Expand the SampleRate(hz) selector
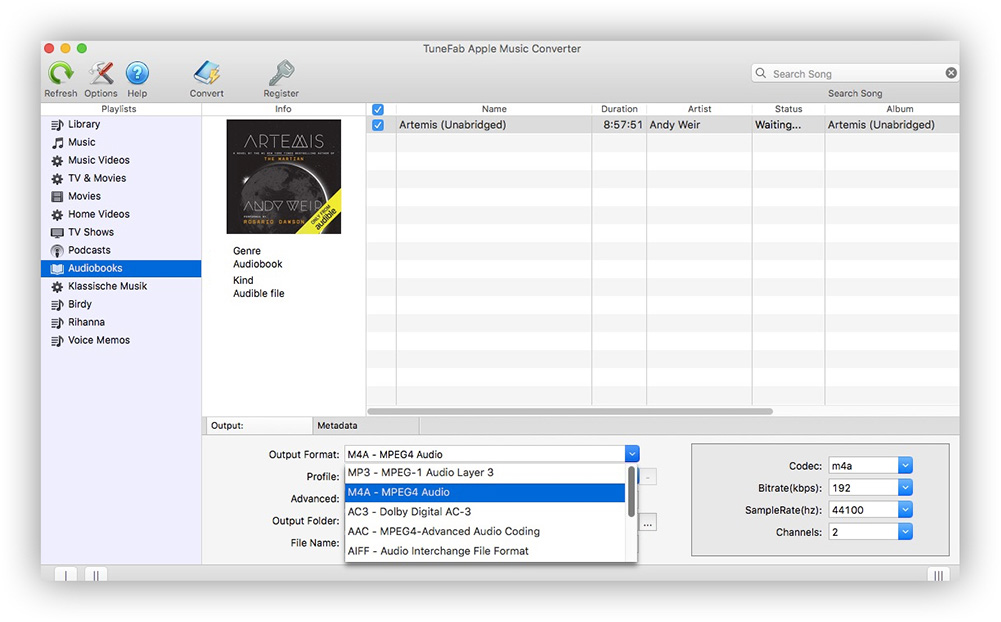 tap(903, 508)
